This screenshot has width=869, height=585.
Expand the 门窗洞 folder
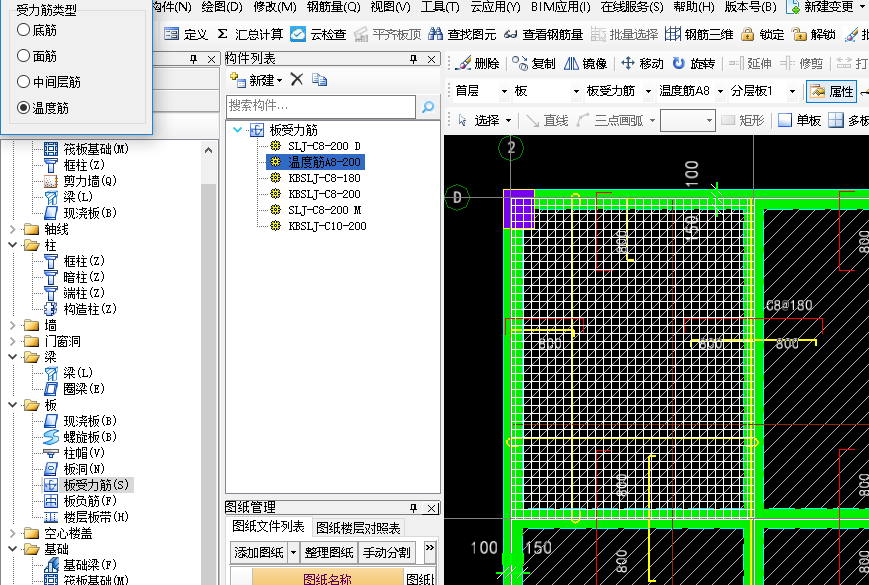13,341
